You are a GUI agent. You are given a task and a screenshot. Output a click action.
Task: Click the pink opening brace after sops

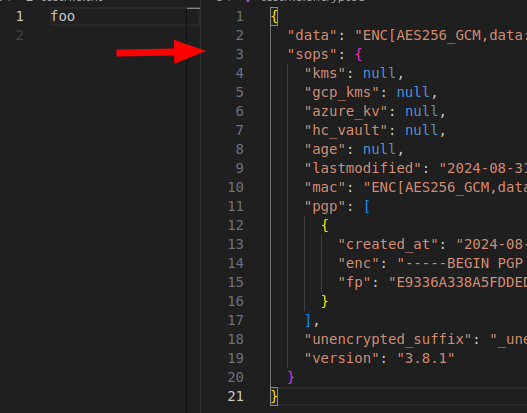click(359, 54)
